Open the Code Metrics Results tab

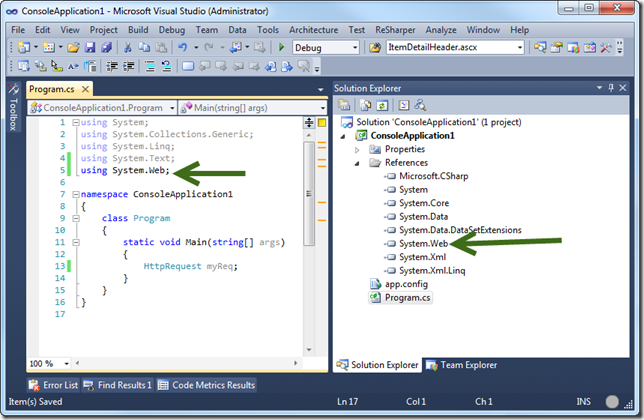pyautogui.click(x=207, y=385)
